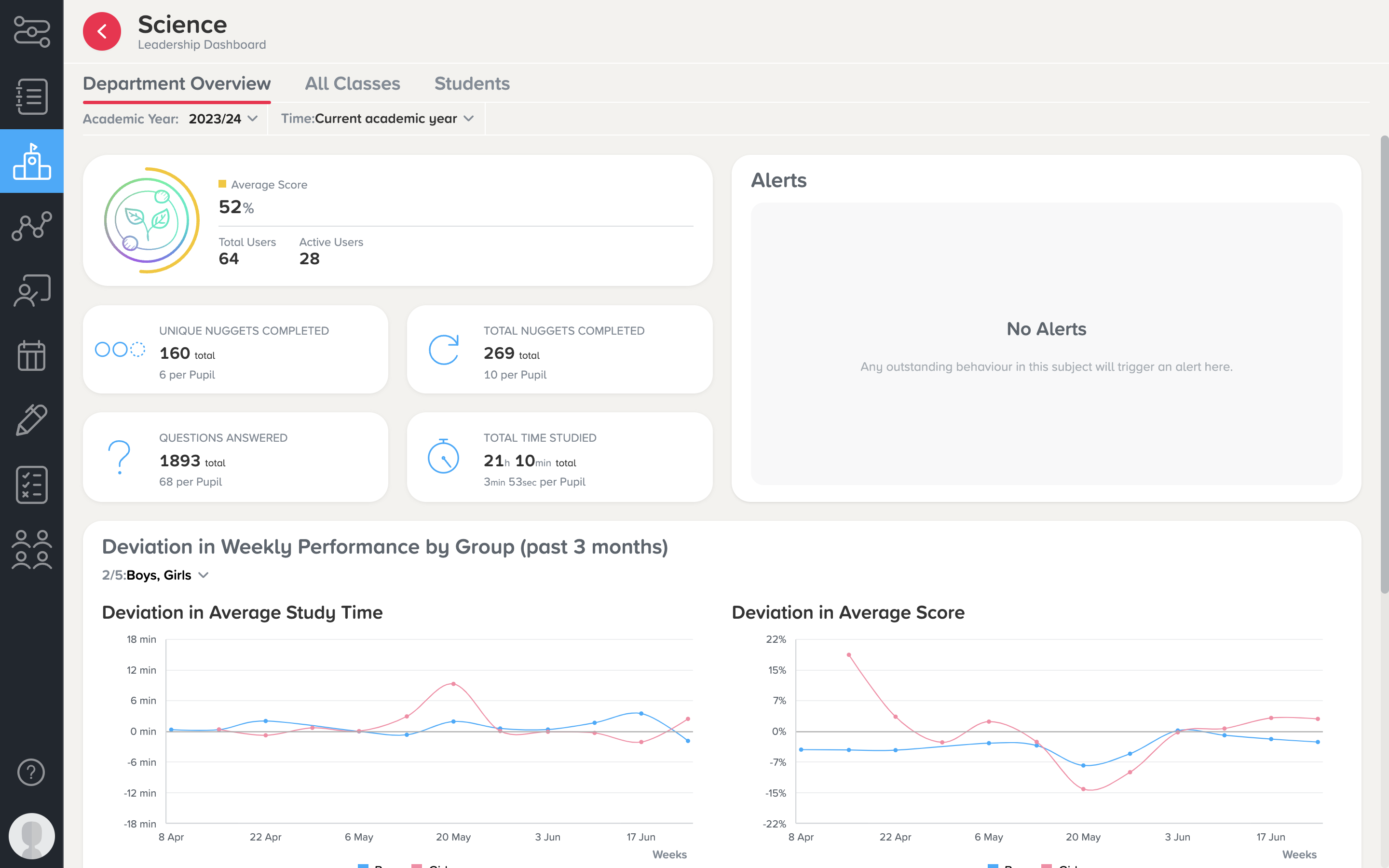Screen dimensions: 1389x868
Task: Click the help question mark icon
Action: [x=31, y=772]
